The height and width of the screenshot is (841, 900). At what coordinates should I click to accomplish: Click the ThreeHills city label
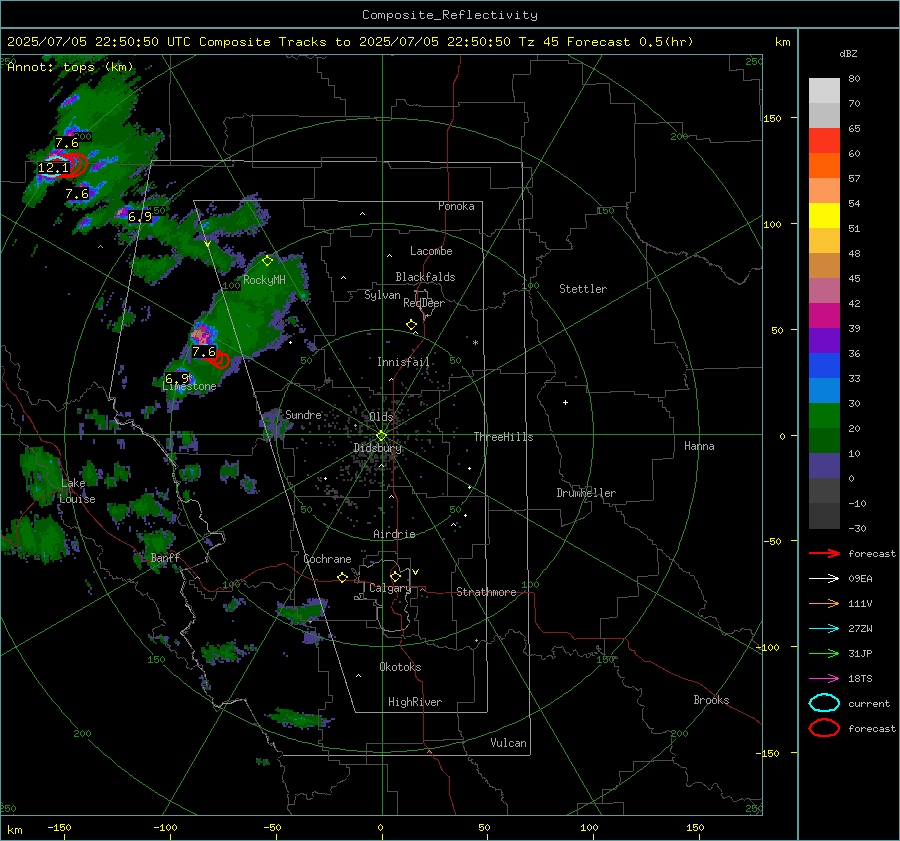[x=503, y=437]
